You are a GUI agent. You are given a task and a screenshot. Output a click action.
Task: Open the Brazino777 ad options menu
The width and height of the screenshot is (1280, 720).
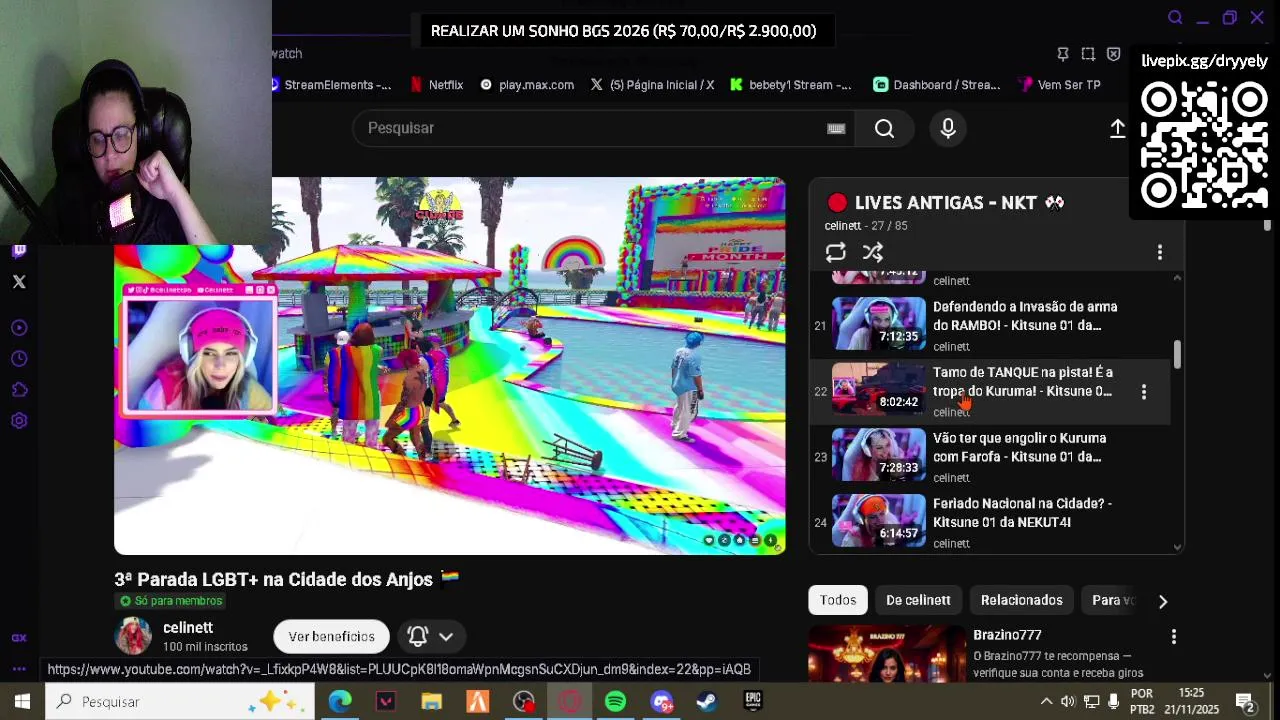[1174, 636]
